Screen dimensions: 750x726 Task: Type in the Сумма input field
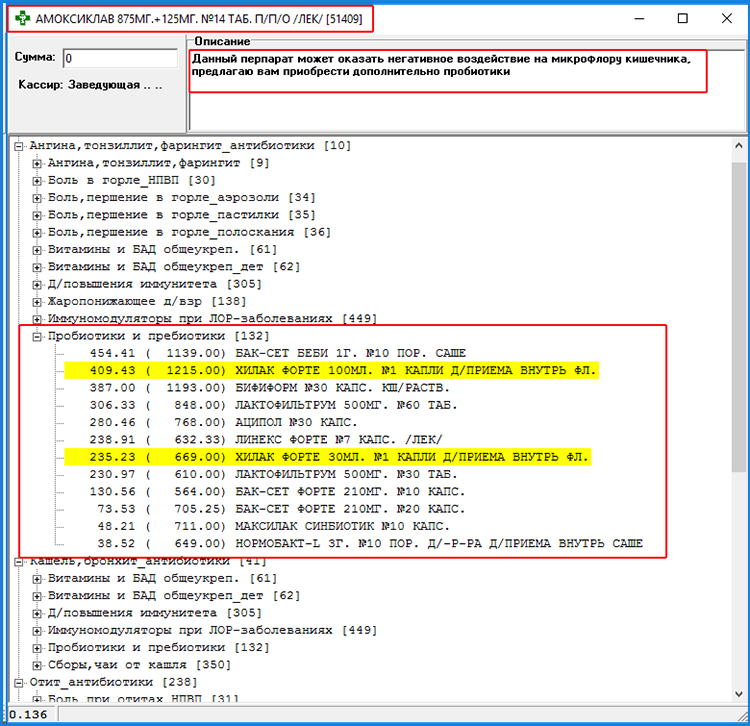pyautogui.click(x=119, y=59)
